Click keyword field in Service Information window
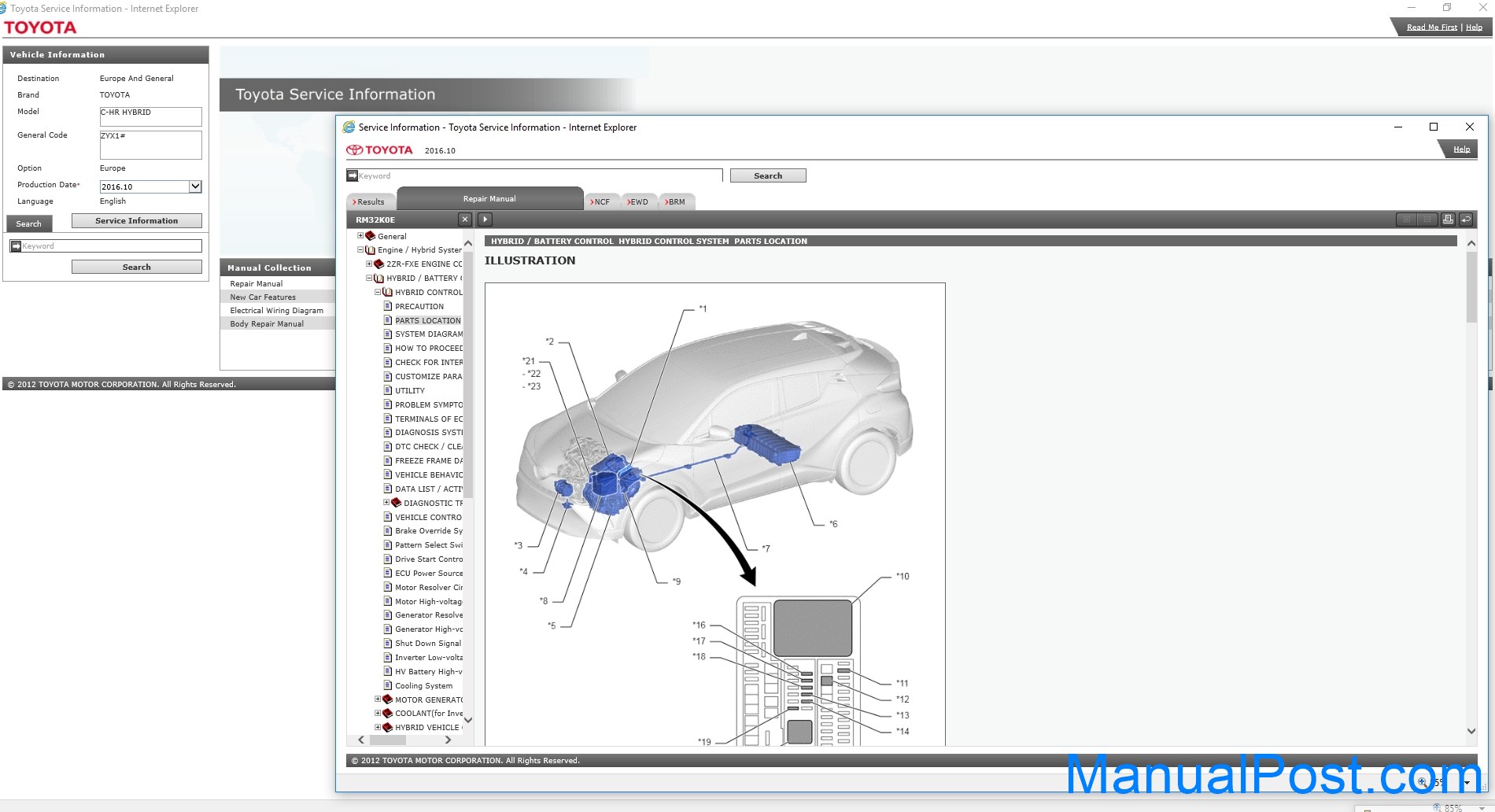Screen dimensions: 1495x812 click(534, 175)
